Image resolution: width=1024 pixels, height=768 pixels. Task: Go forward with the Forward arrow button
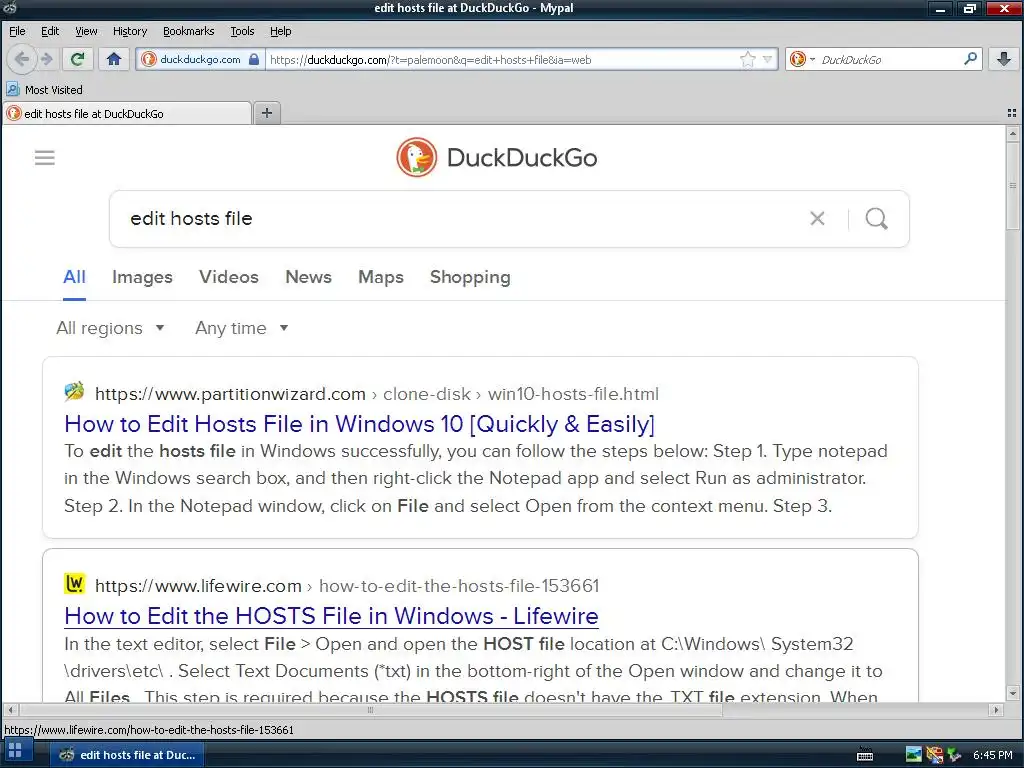[x=46, y=59]
